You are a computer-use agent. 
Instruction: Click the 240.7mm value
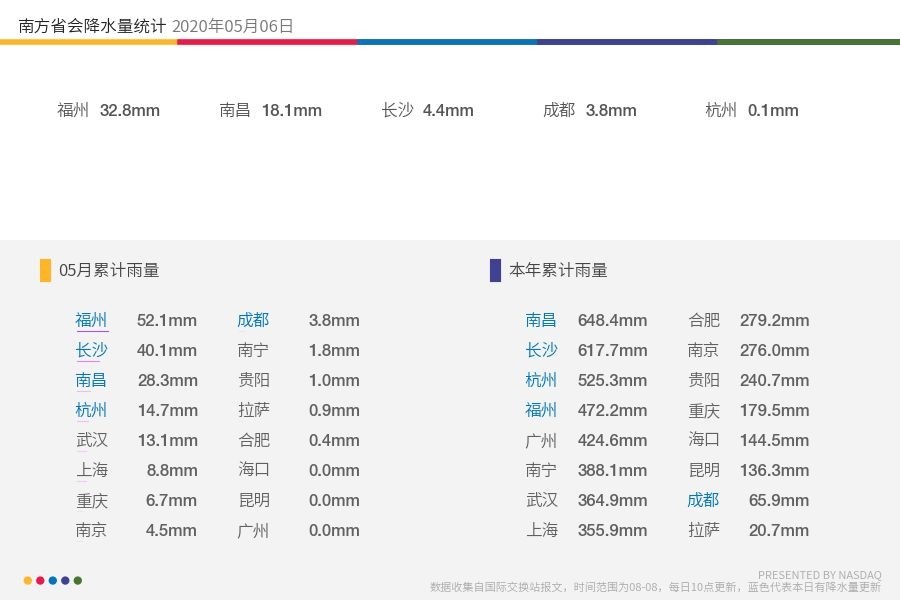(774, 380)
